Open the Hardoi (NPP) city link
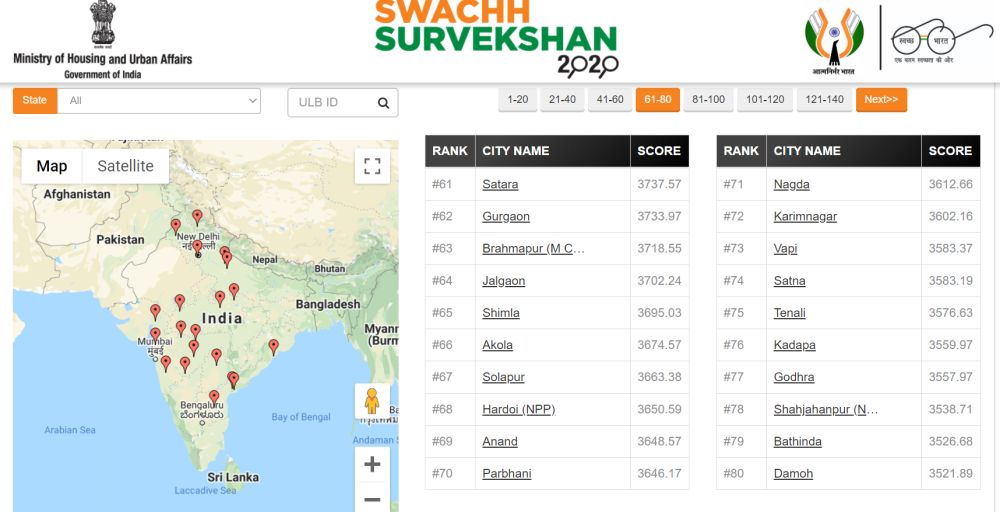Viewport: 1000px width, 512px height. [518, 409]
